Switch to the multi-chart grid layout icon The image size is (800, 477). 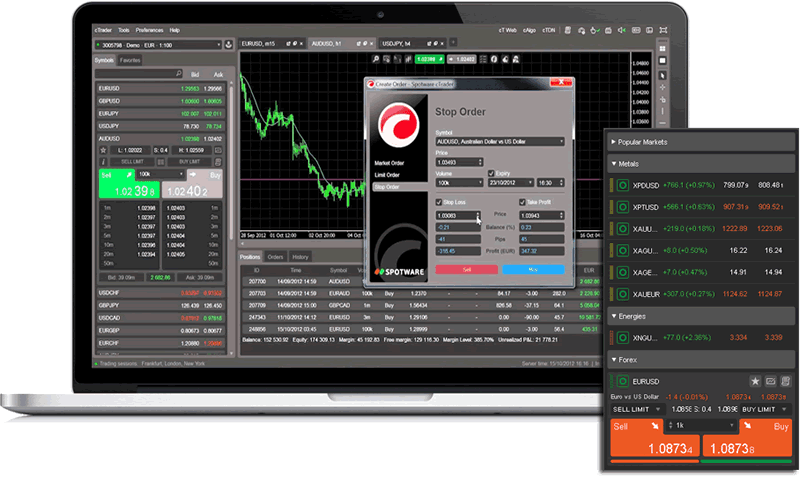(x=662, y=48)
